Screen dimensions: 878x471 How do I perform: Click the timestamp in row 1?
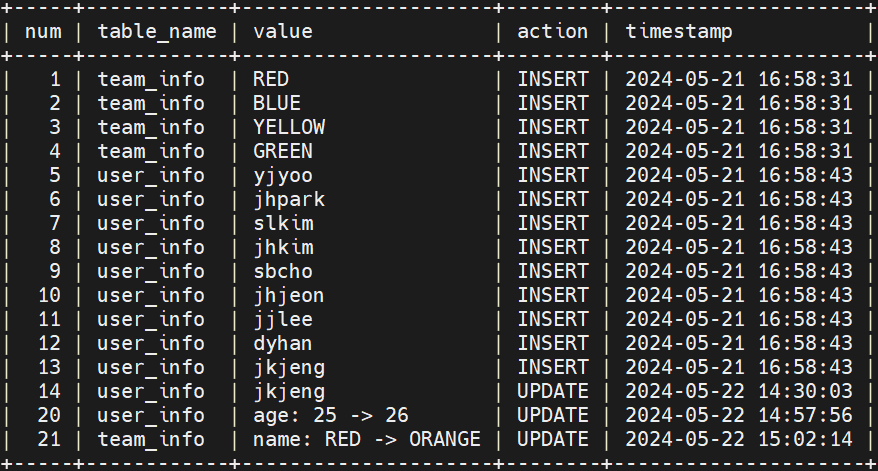click(x=739, y=79)
